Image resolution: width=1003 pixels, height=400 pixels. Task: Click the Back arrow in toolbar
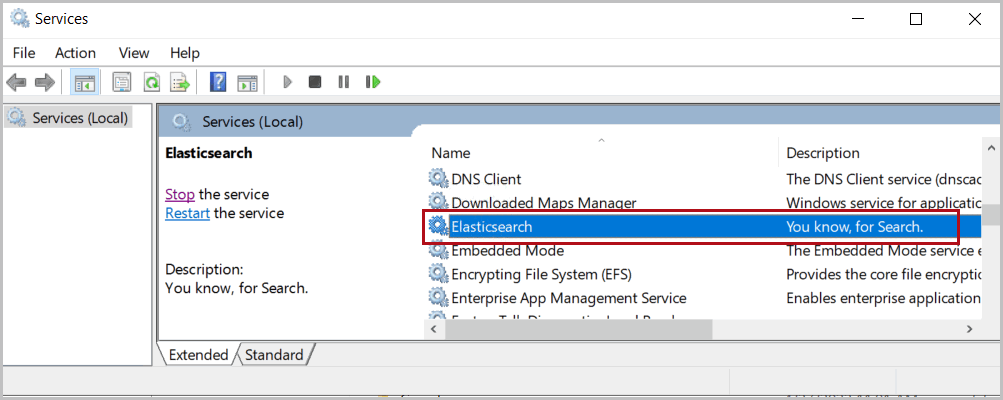pyautogui.click(x=16, y=82)
